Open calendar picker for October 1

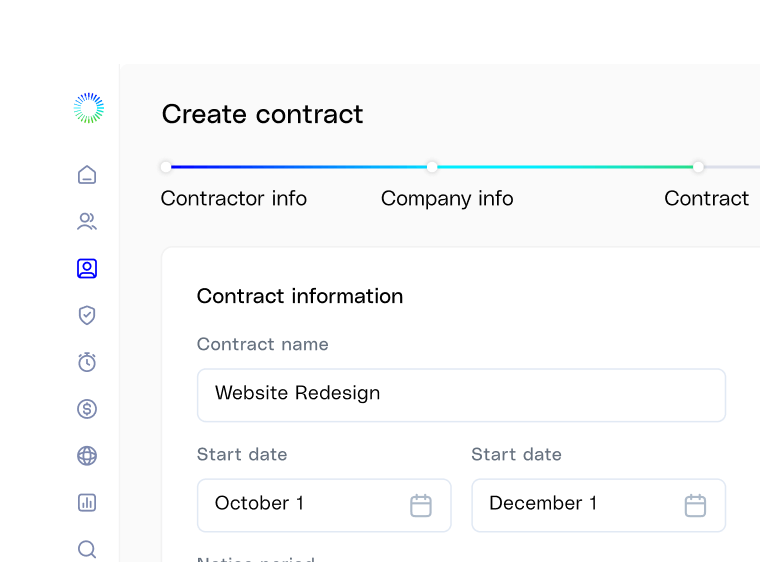click(x=421, y=505)
